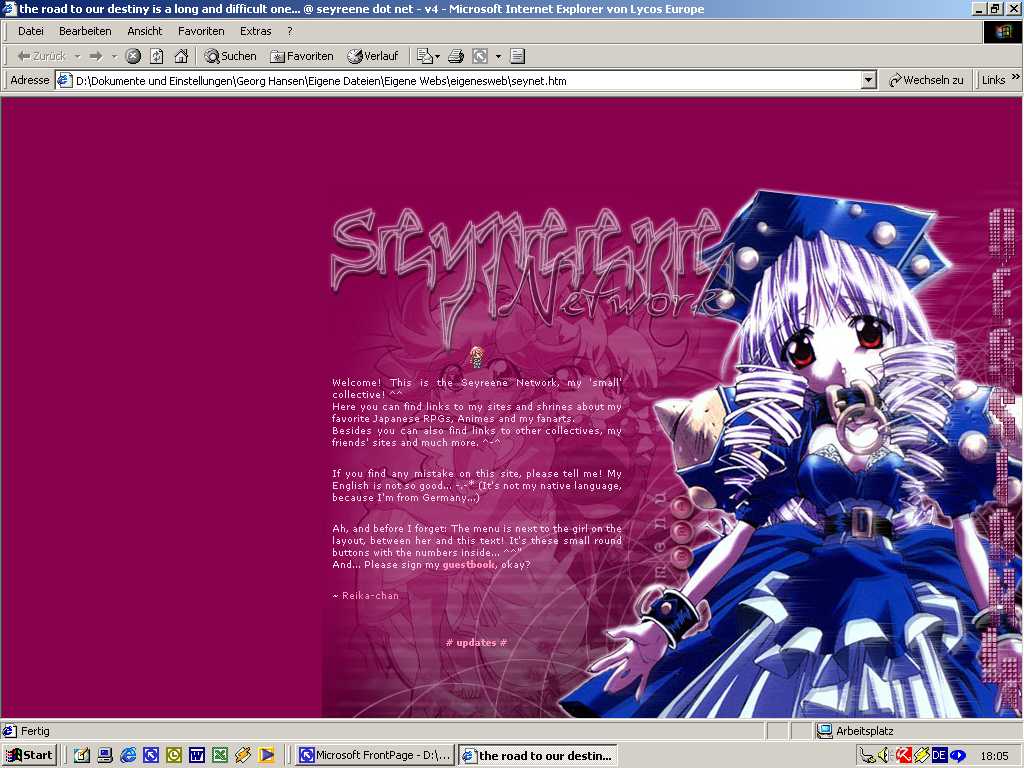
Task: Click the small pixel character sprite above the welcome text
Action: tap(477, 357)
